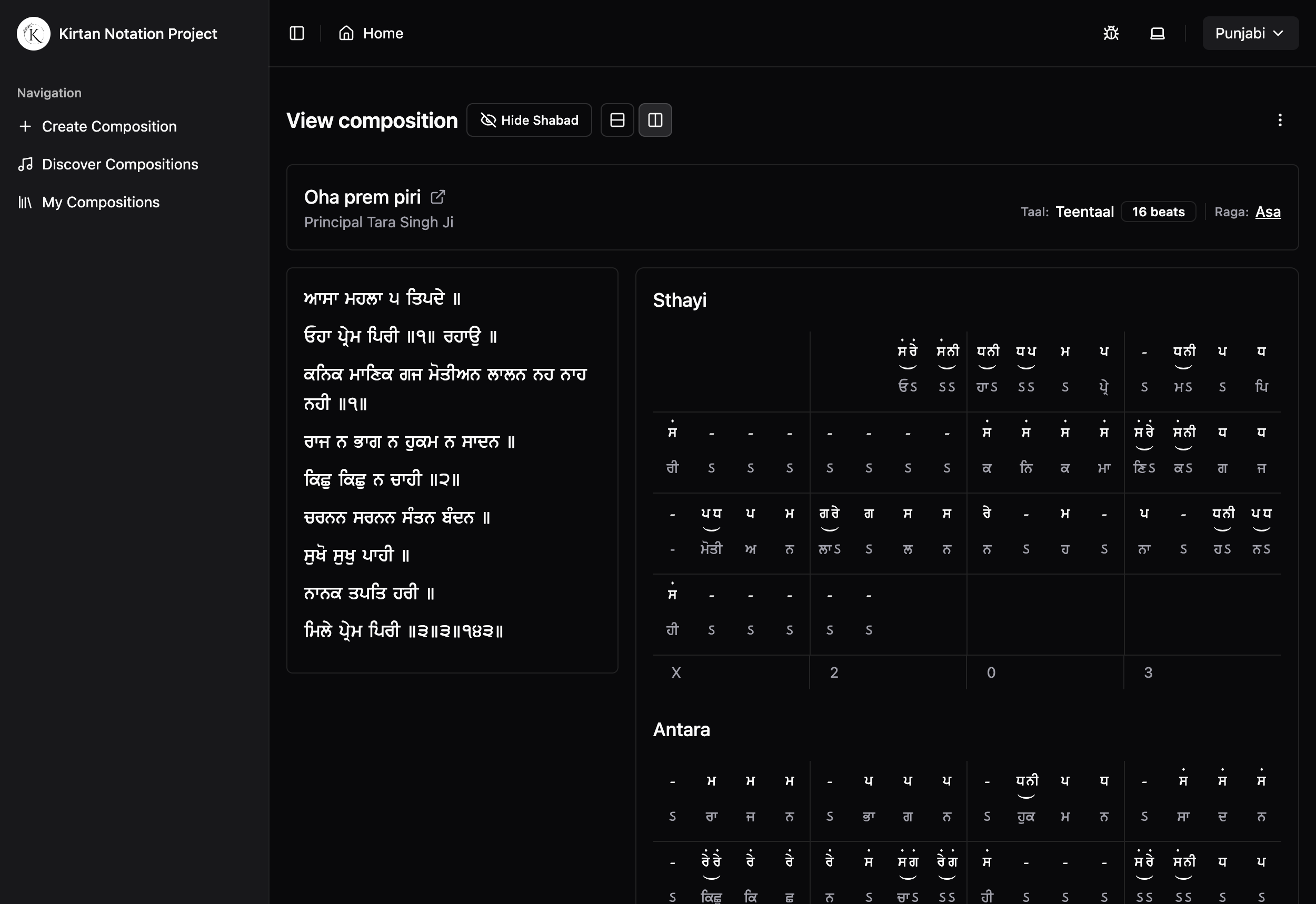
Task: Open the external link icon beside Oha prem piri
Action: pos(437,197)
